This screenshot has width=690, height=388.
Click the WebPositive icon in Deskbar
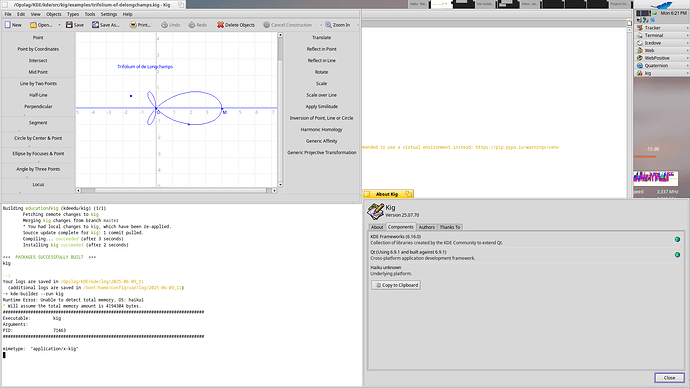point(640,58)
